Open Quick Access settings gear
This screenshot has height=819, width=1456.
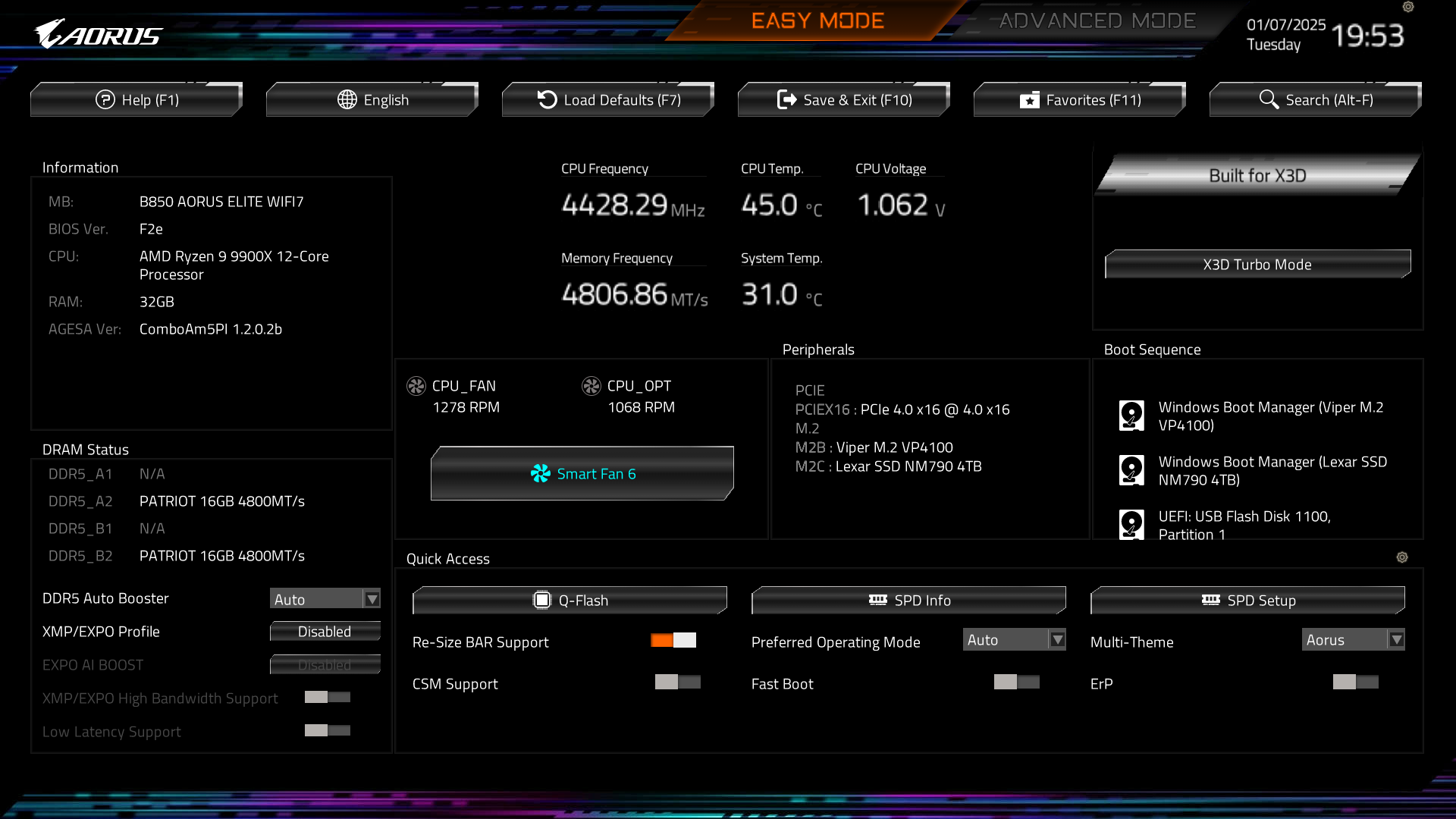[1402, 557]
